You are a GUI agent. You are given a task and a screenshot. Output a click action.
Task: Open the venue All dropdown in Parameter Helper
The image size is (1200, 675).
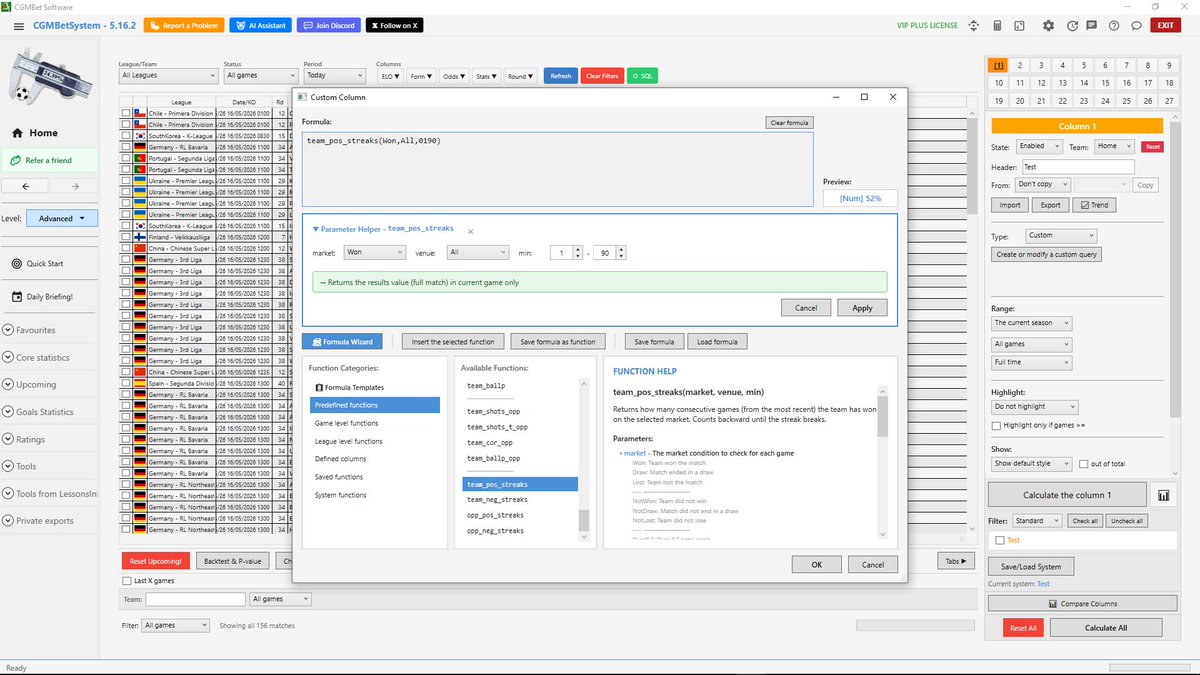pos(478,253)
